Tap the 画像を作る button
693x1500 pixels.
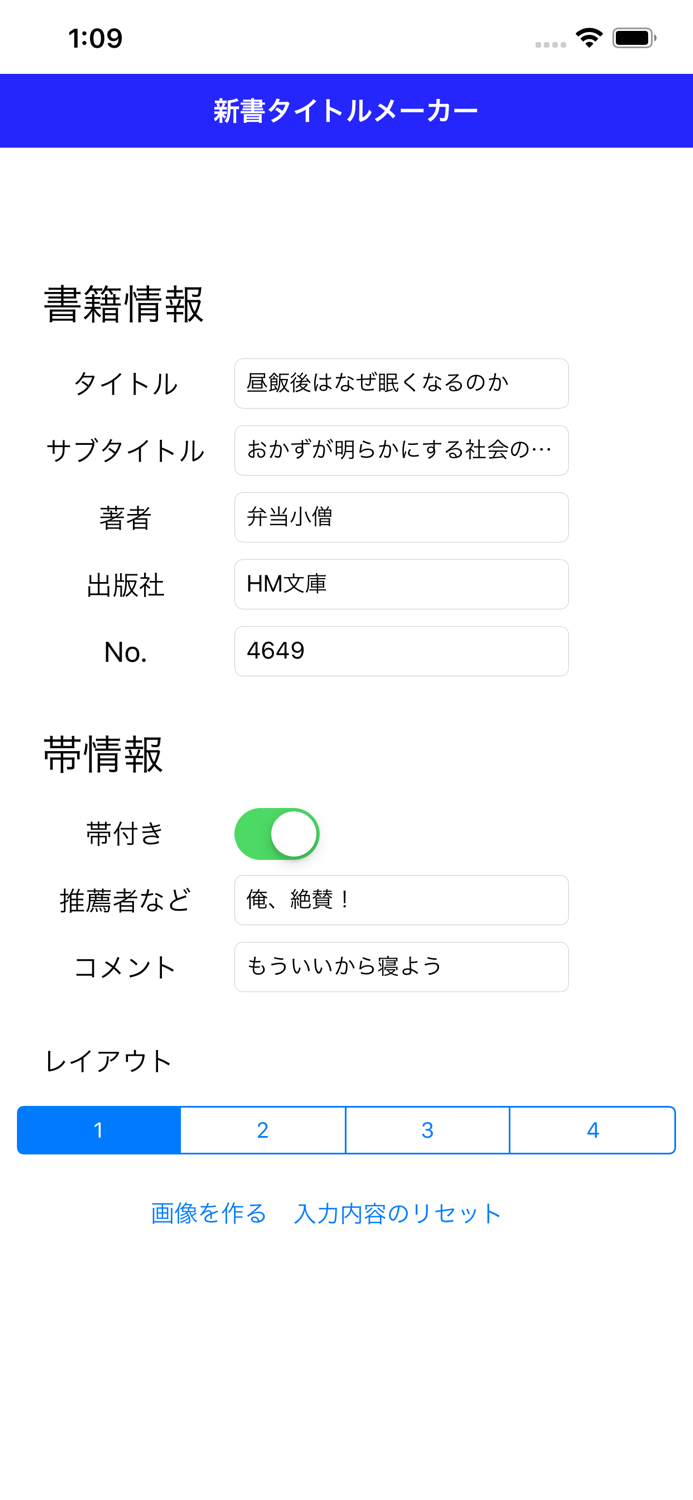click(x=207, y=1213)
